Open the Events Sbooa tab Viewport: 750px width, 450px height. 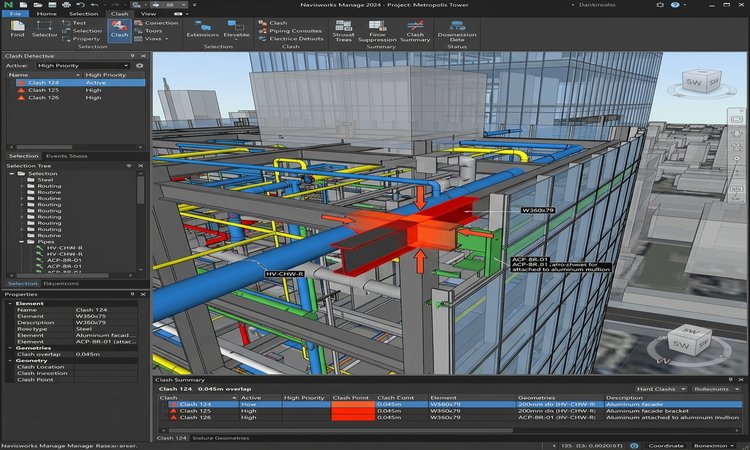[x=66, y=156]
